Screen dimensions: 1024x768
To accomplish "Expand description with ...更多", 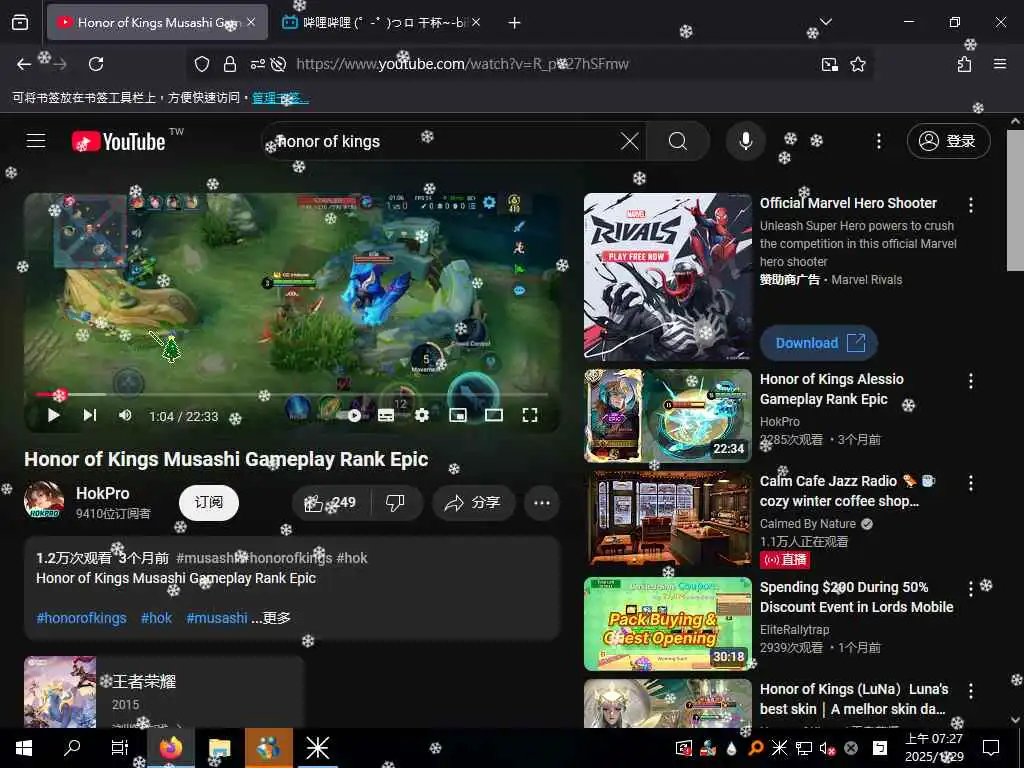I will pos(271,618).
